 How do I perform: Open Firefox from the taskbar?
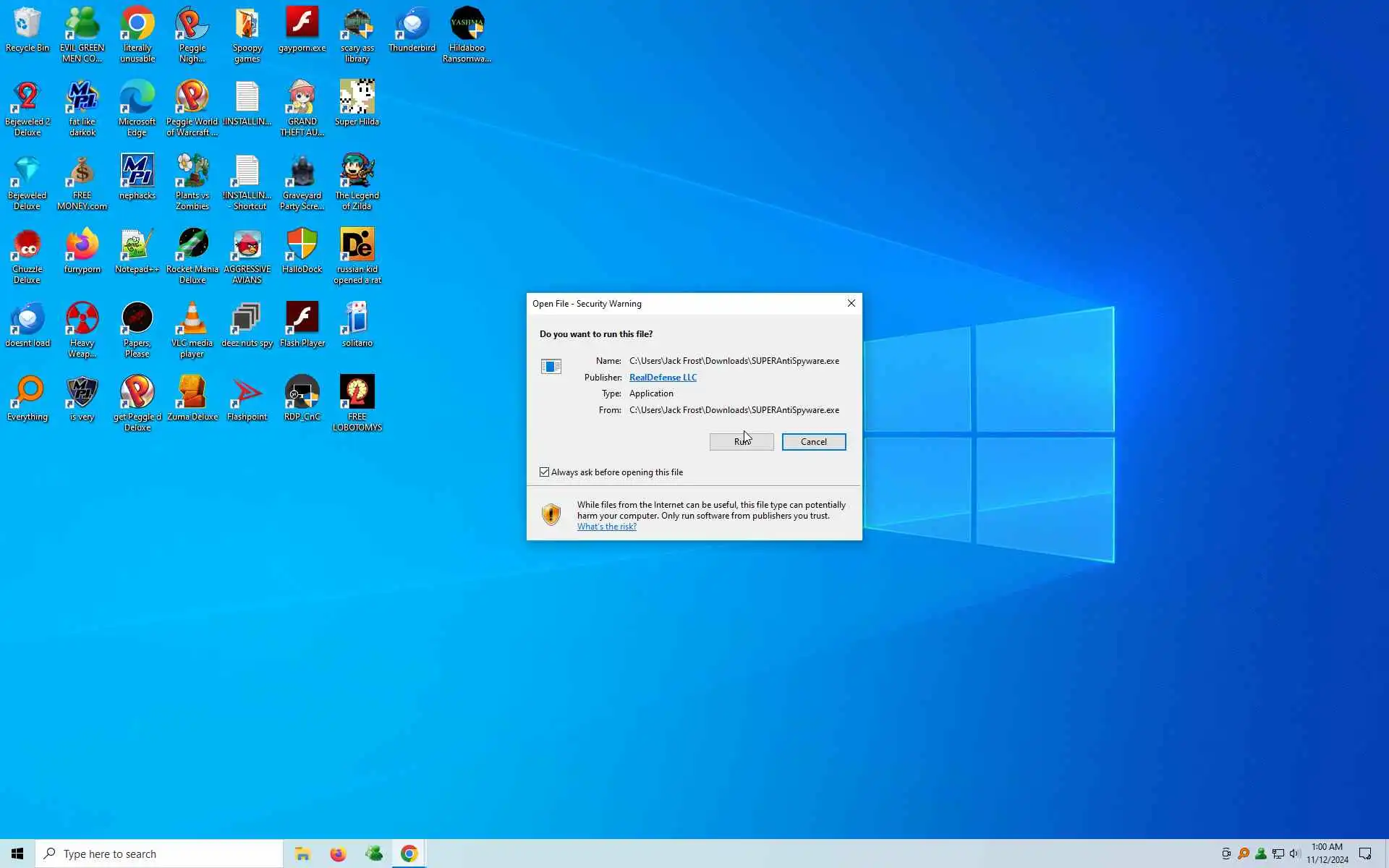[x=338, y=854]
